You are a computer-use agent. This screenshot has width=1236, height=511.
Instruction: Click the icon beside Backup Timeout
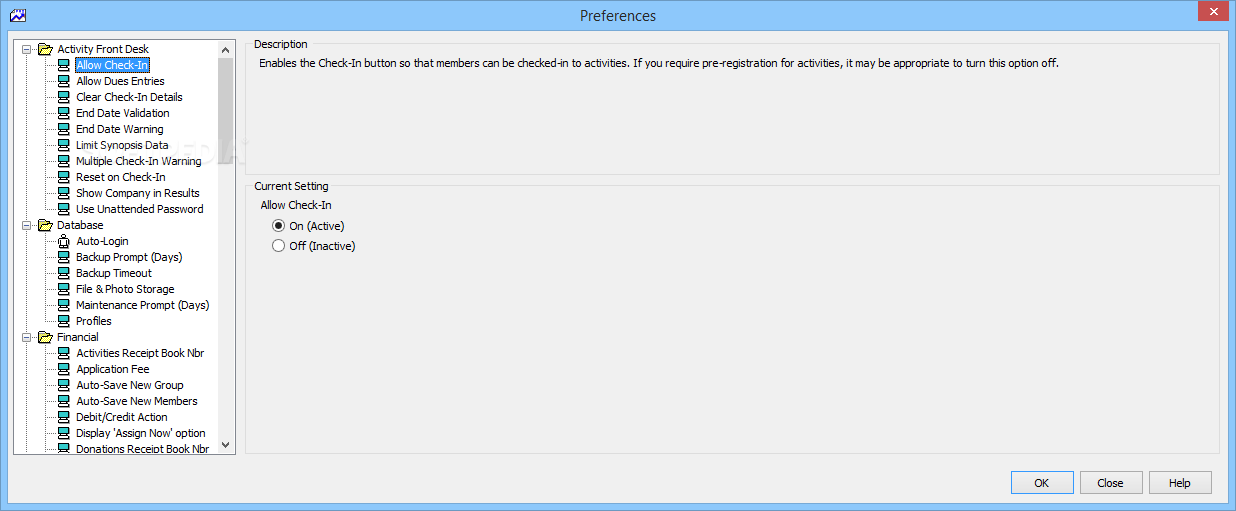[64, 273]
